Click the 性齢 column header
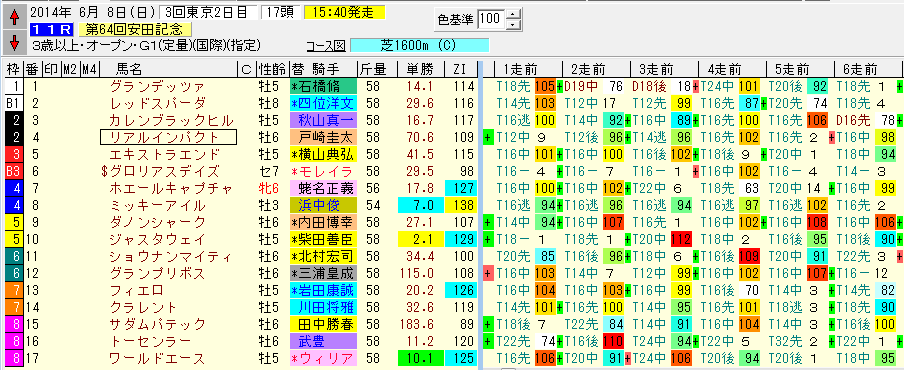 pyautogui.click(x=273, y=70)
